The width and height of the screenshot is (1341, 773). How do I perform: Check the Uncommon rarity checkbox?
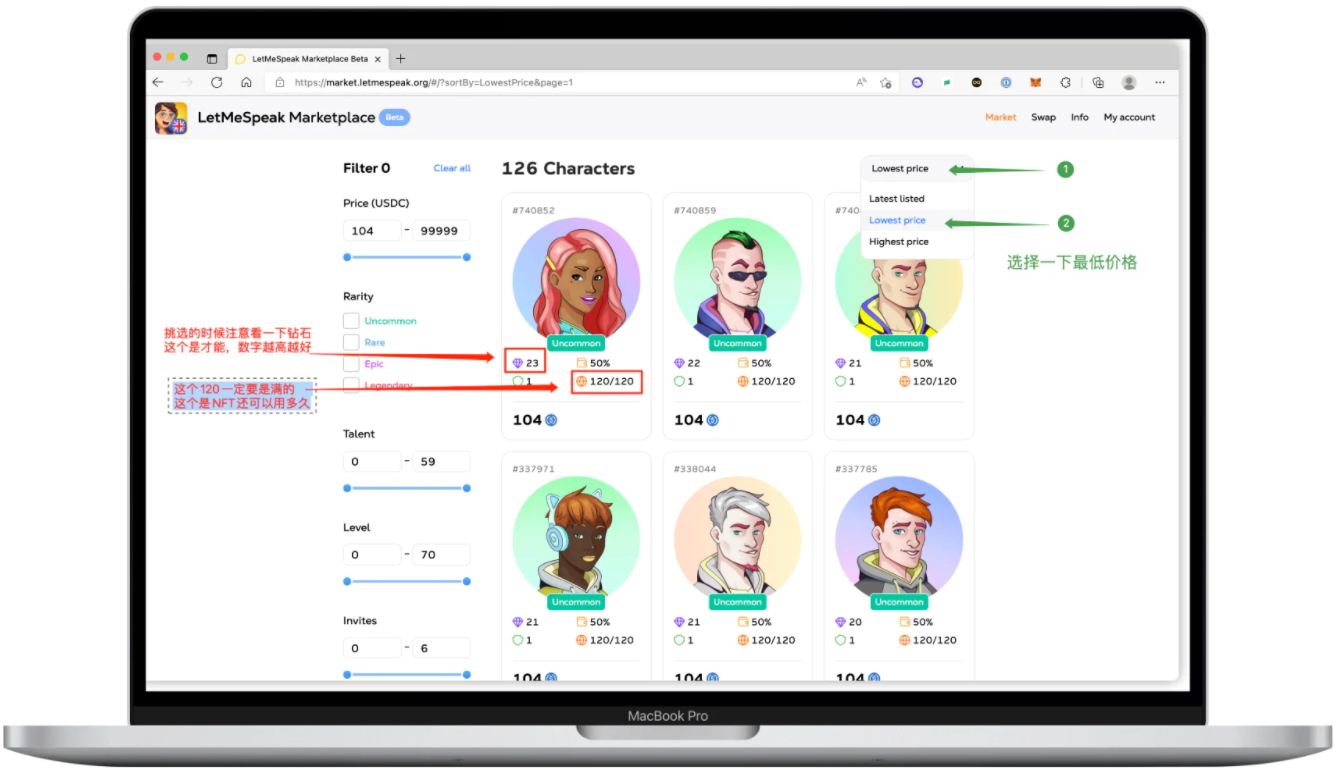351,321
